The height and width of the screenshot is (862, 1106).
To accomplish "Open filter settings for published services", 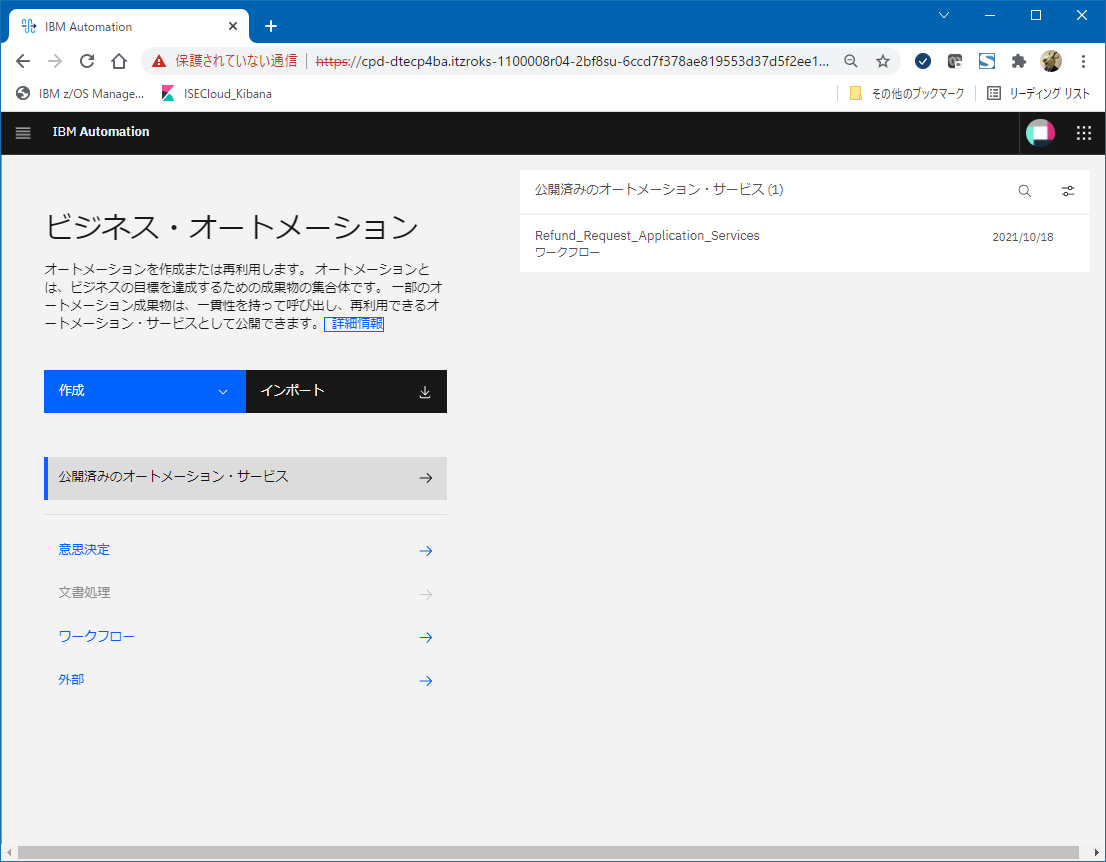I will 1068,191.
